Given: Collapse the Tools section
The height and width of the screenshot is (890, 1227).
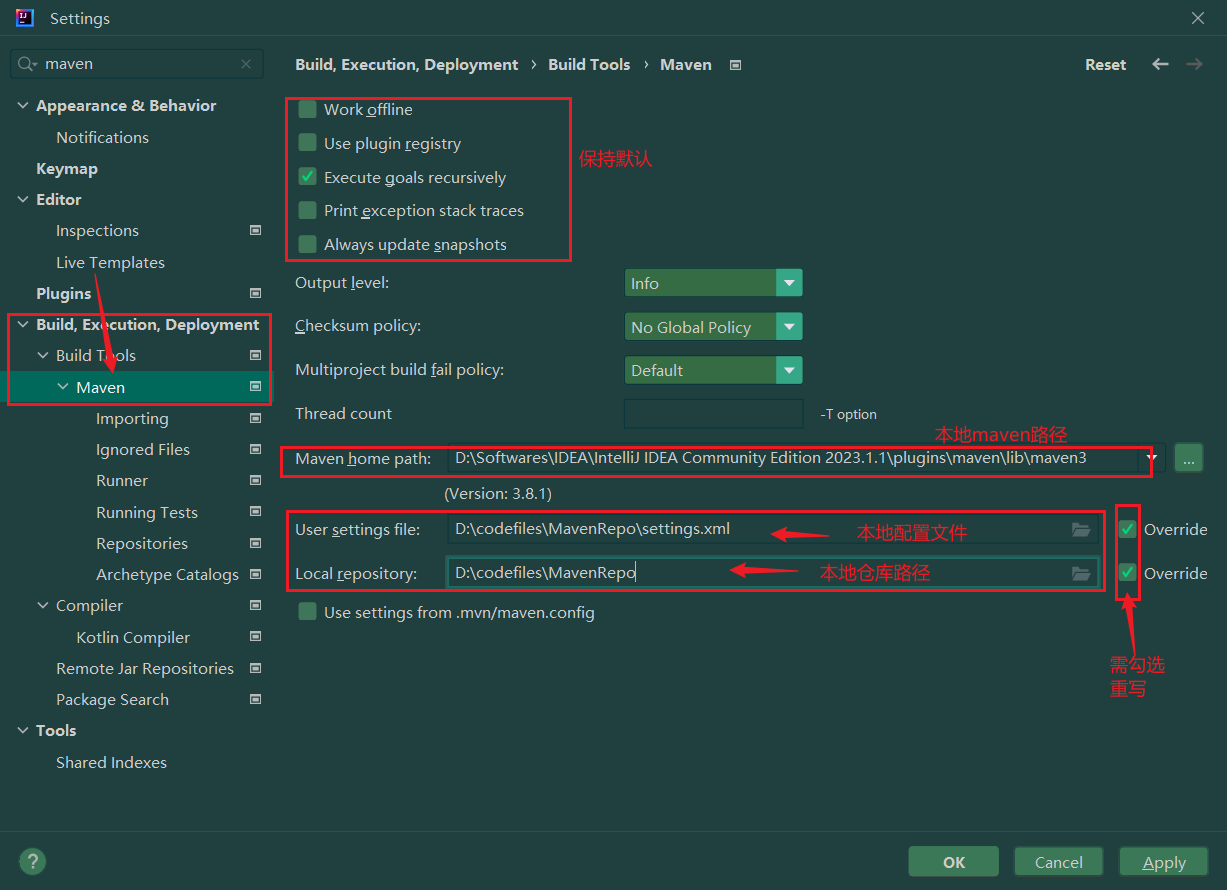Looking at the screenshot, I should tap(23, 730).
